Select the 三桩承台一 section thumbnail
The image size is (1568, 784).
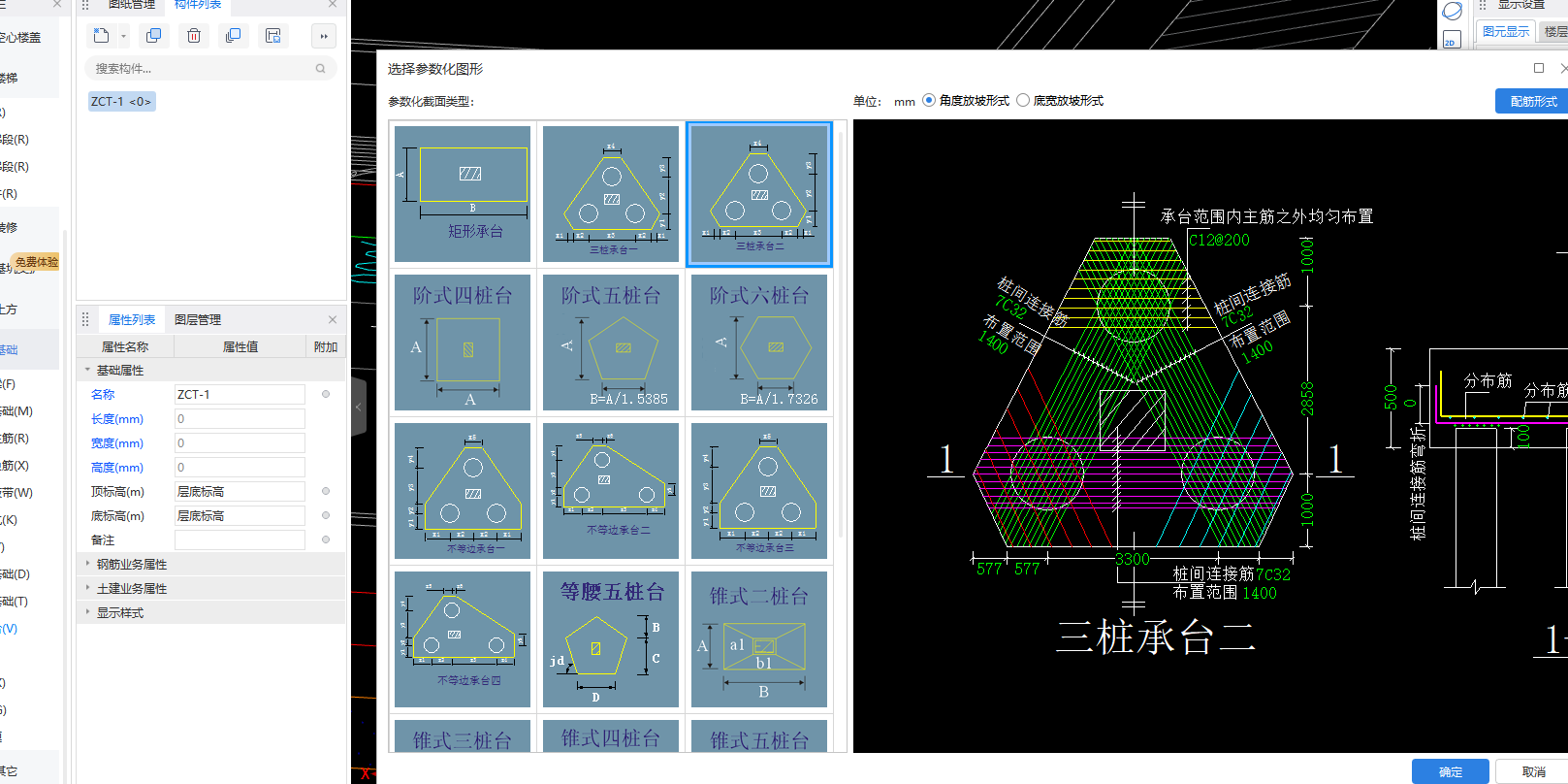tap(611, 194)
